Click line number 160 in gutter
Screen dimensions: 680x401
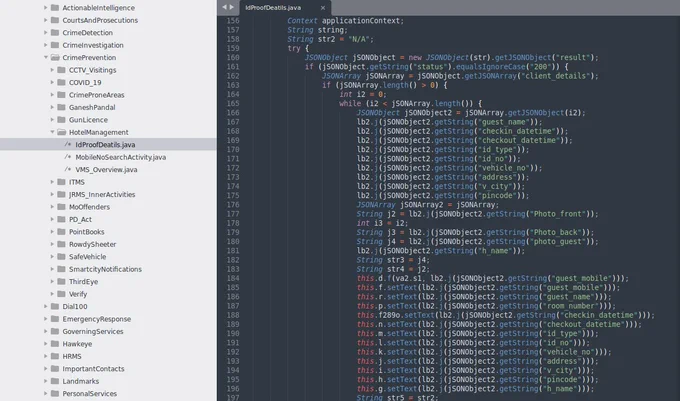233,57
